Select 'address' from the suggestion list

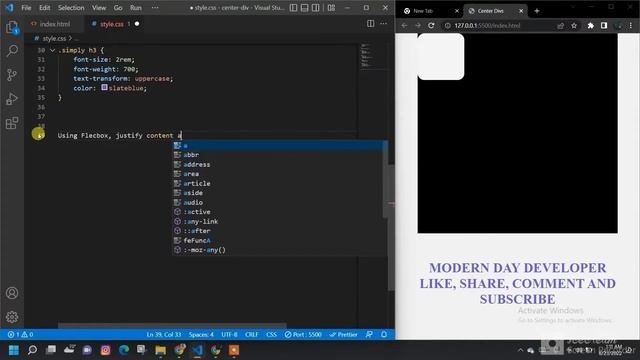278,164
